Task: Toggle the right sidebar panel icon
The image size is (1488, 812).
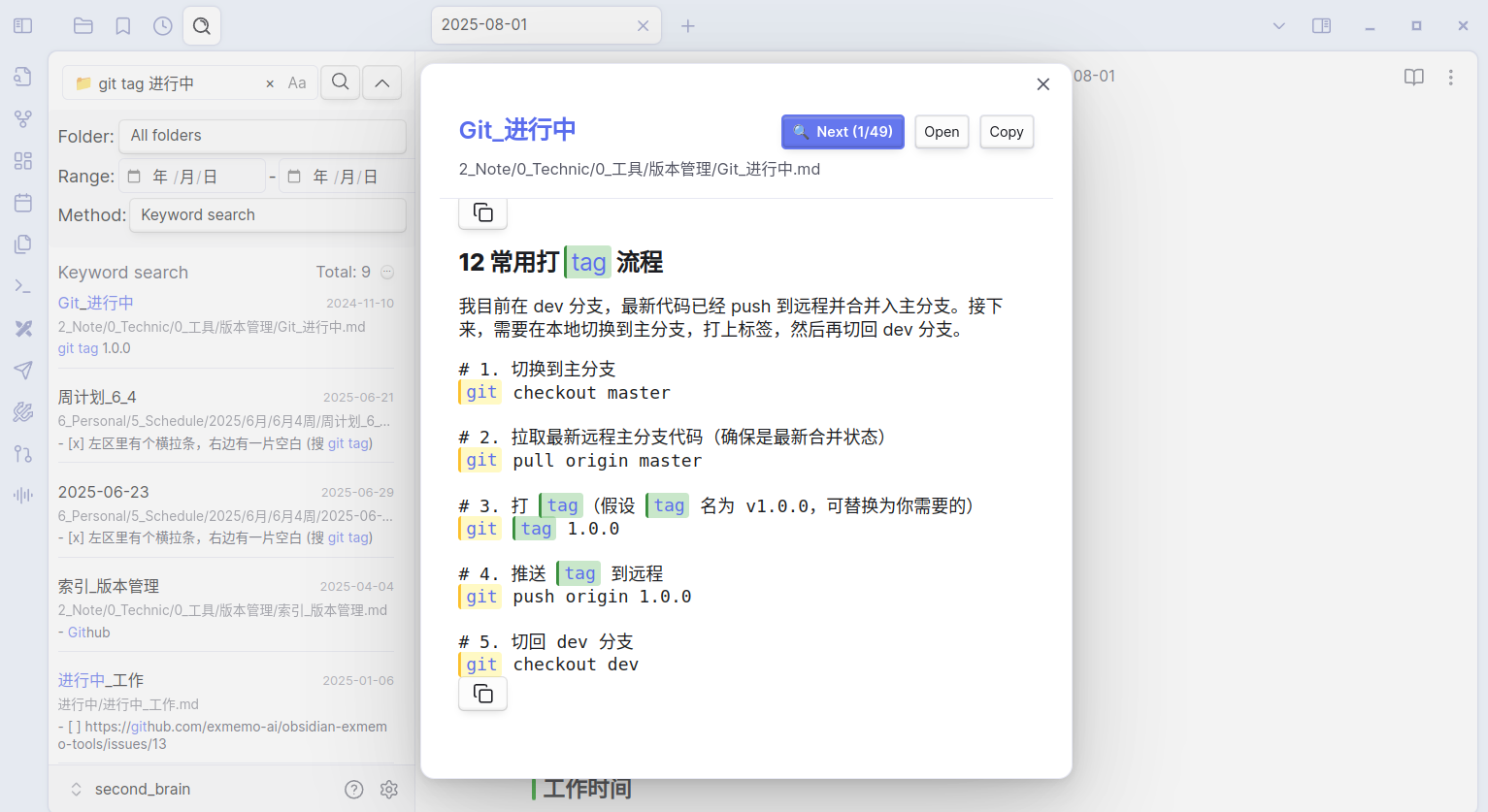Action: pyautogui.click(x=1322, y=26)
